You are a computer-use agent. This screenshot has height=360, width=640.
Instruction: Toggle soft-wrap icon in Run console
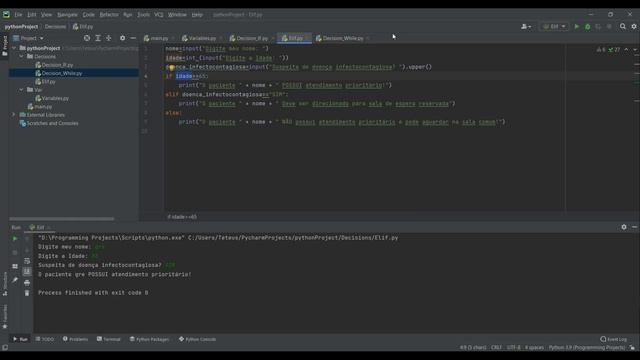pyautogui.click(x=27, y=261)
